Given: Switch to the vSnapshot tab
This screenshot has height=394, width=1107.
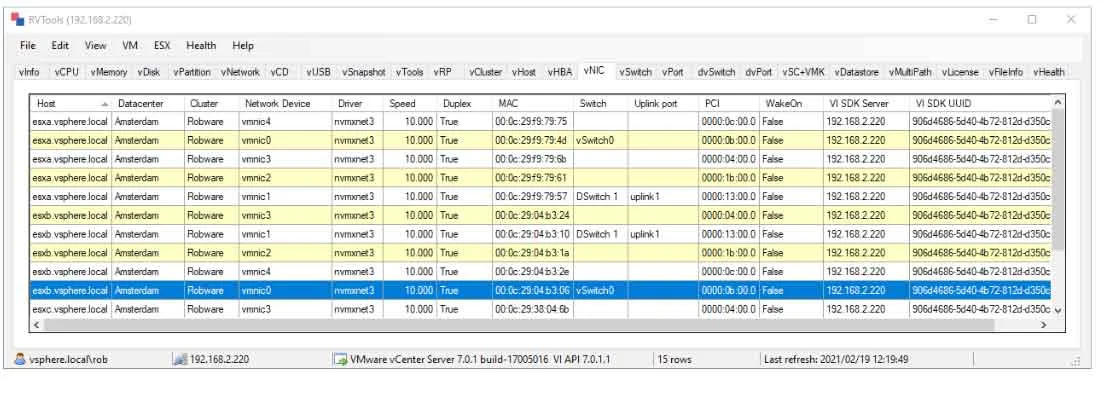Looking at the screenshot, I should click(x=364, y=72).
